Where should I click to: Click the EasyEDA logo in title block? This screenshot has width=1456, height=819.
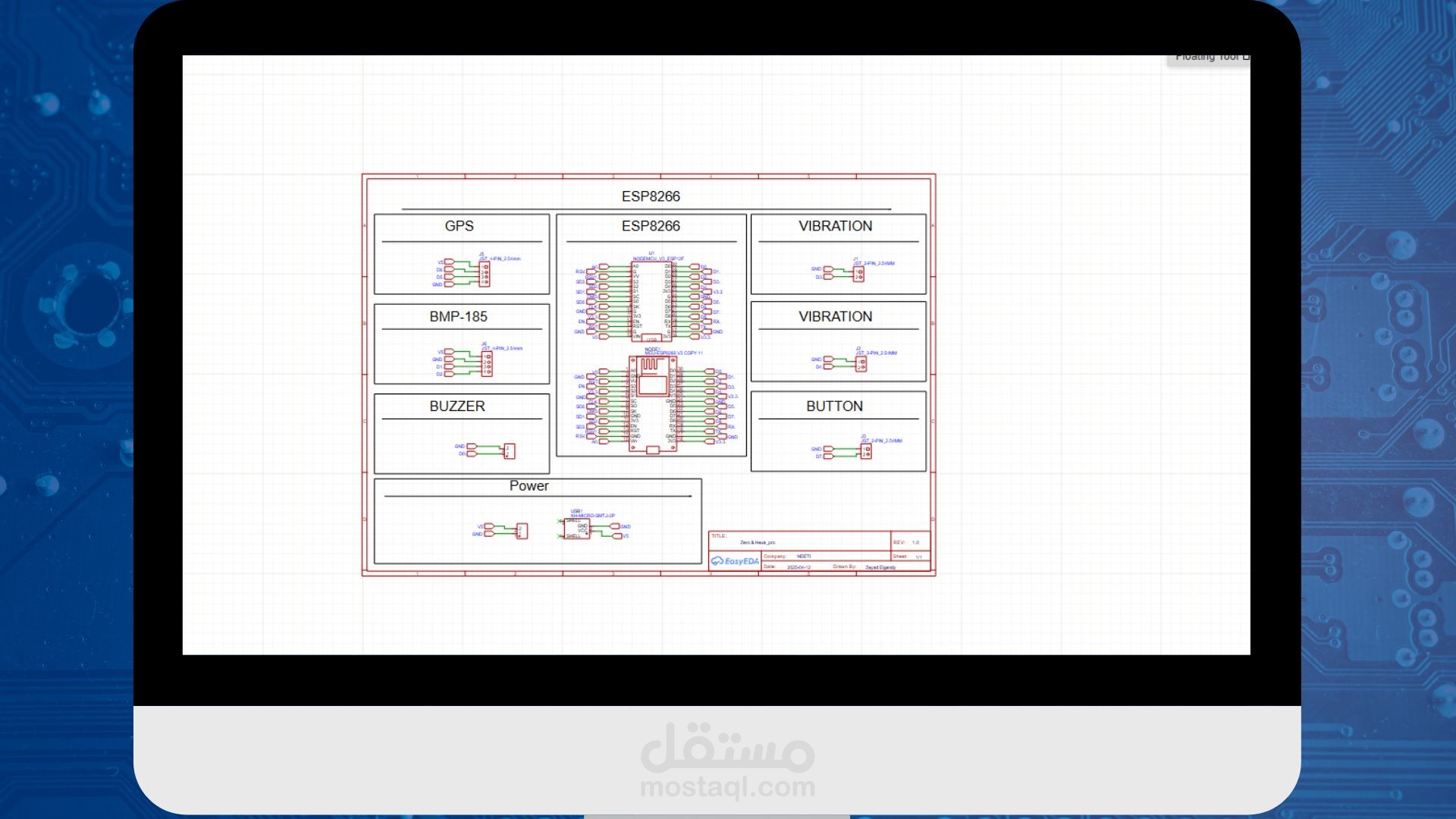coord(735,561)
